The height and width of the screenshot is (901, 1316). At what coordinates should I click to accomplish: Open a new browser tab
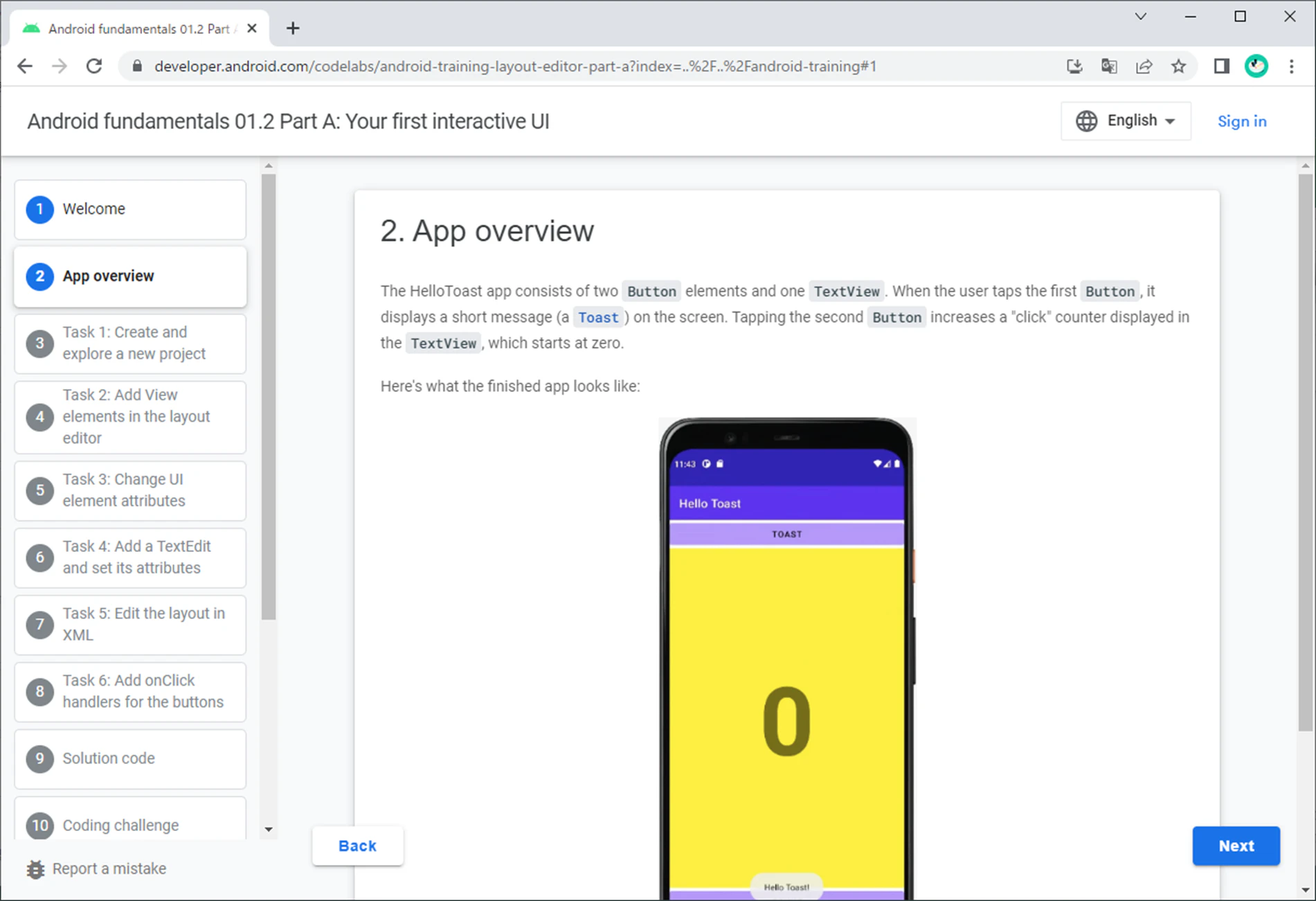tap(293, 28)
